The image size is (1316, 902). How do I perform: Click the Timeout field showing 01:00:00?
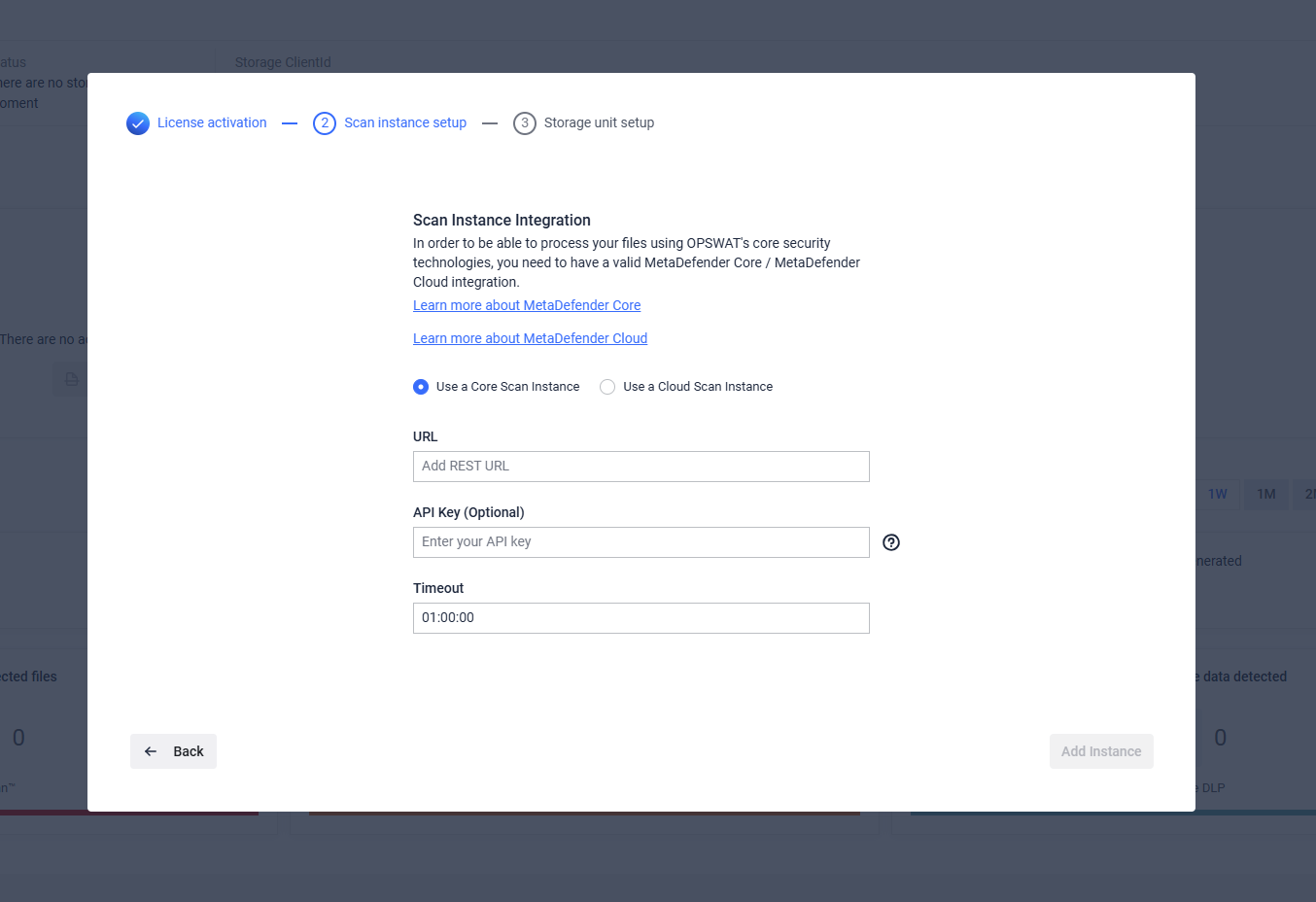click(641, 618)
